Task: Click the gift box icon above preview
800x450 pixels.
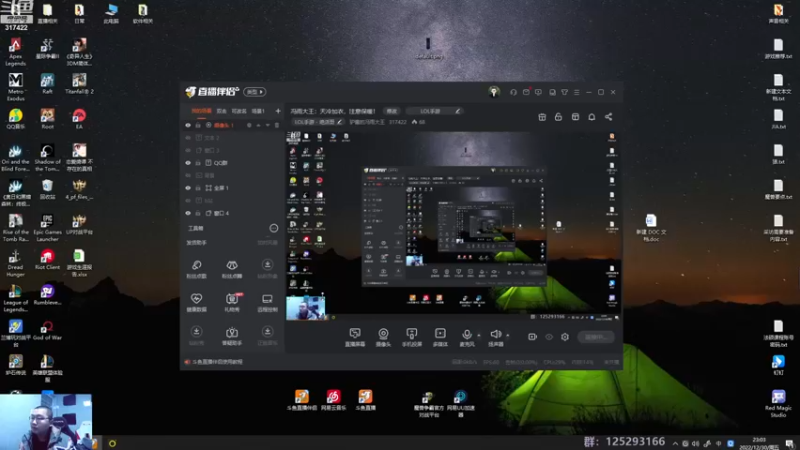Action: click(x=542, y=117)
